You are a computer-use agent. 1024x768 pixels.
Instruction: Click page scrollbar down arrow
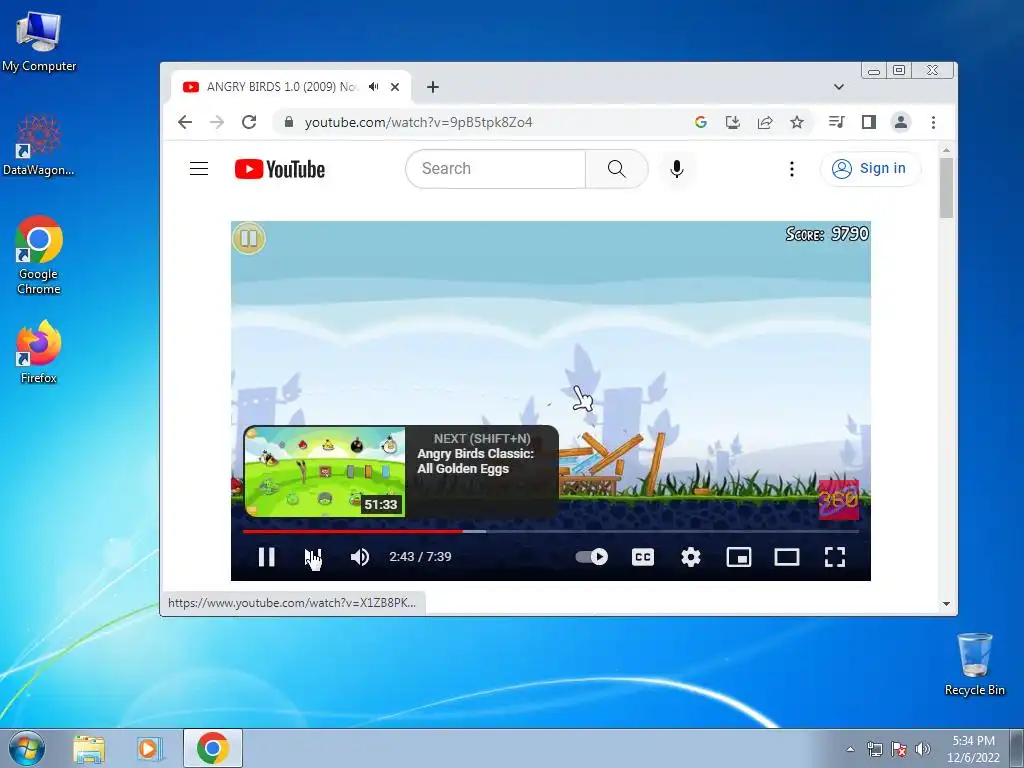pos(946,604)
